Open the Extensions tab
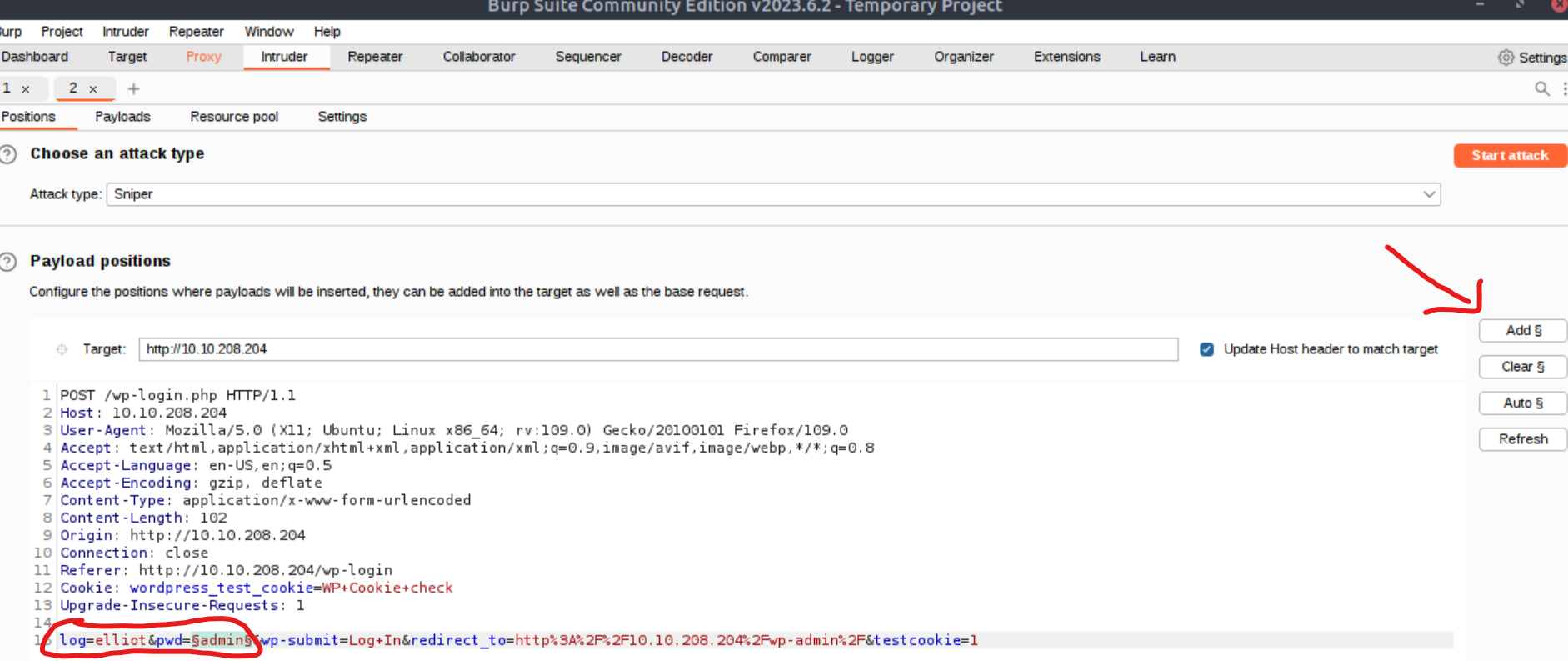The image size is (1568, 661). point(1067,57)
